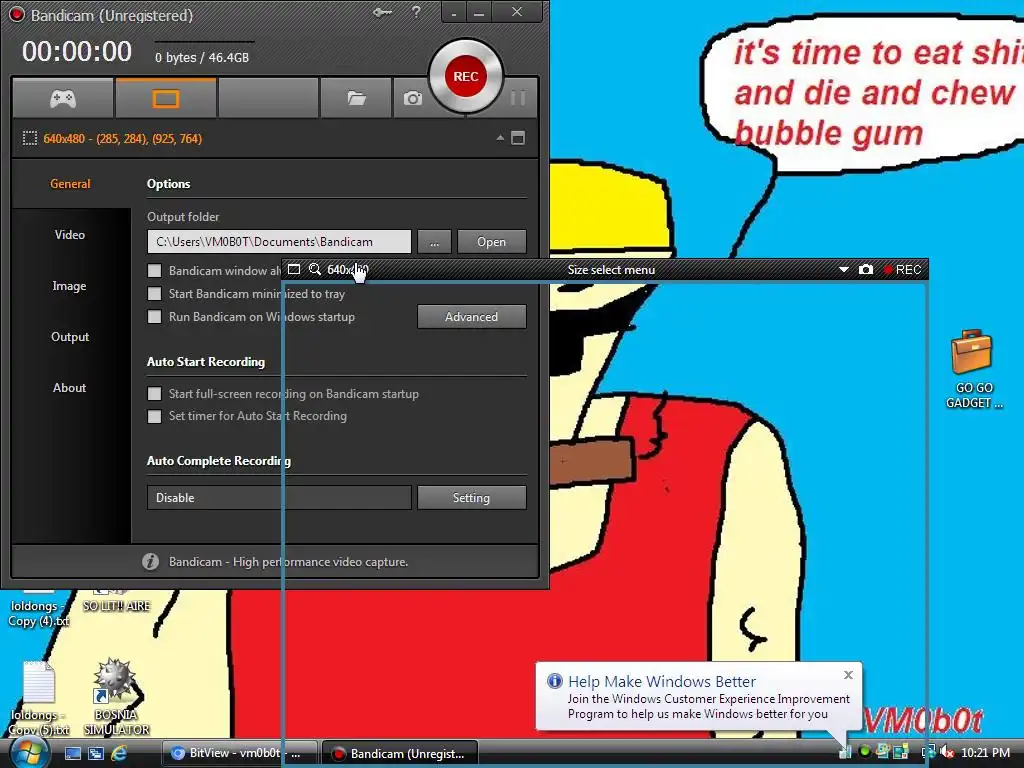
Task: Open the output folder icon in Bandicam toolbar
Action: [x=356, y=99]
